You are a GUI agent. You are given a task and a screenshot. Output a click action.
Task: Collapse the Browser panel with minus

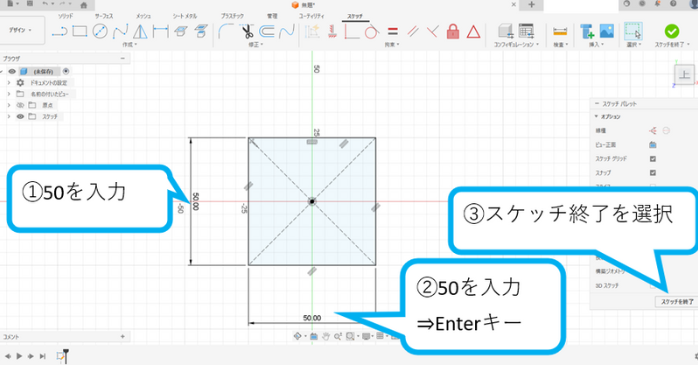[122, 58]
